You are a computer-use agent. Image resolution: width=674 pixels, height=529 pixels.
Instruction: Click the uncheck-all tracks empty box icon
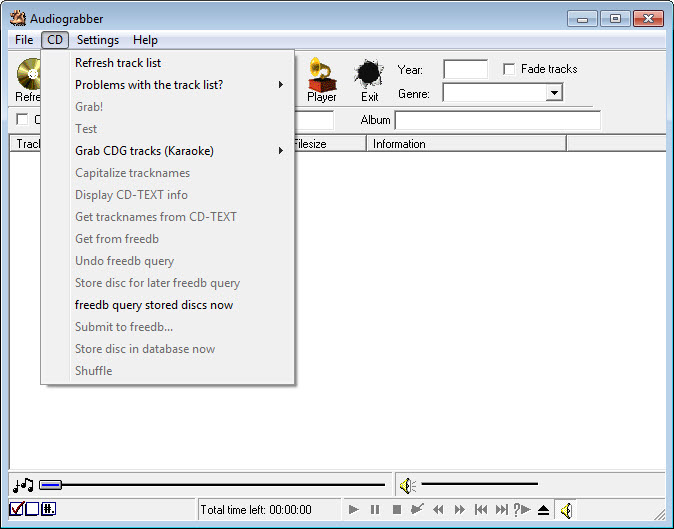coord(32,509)
